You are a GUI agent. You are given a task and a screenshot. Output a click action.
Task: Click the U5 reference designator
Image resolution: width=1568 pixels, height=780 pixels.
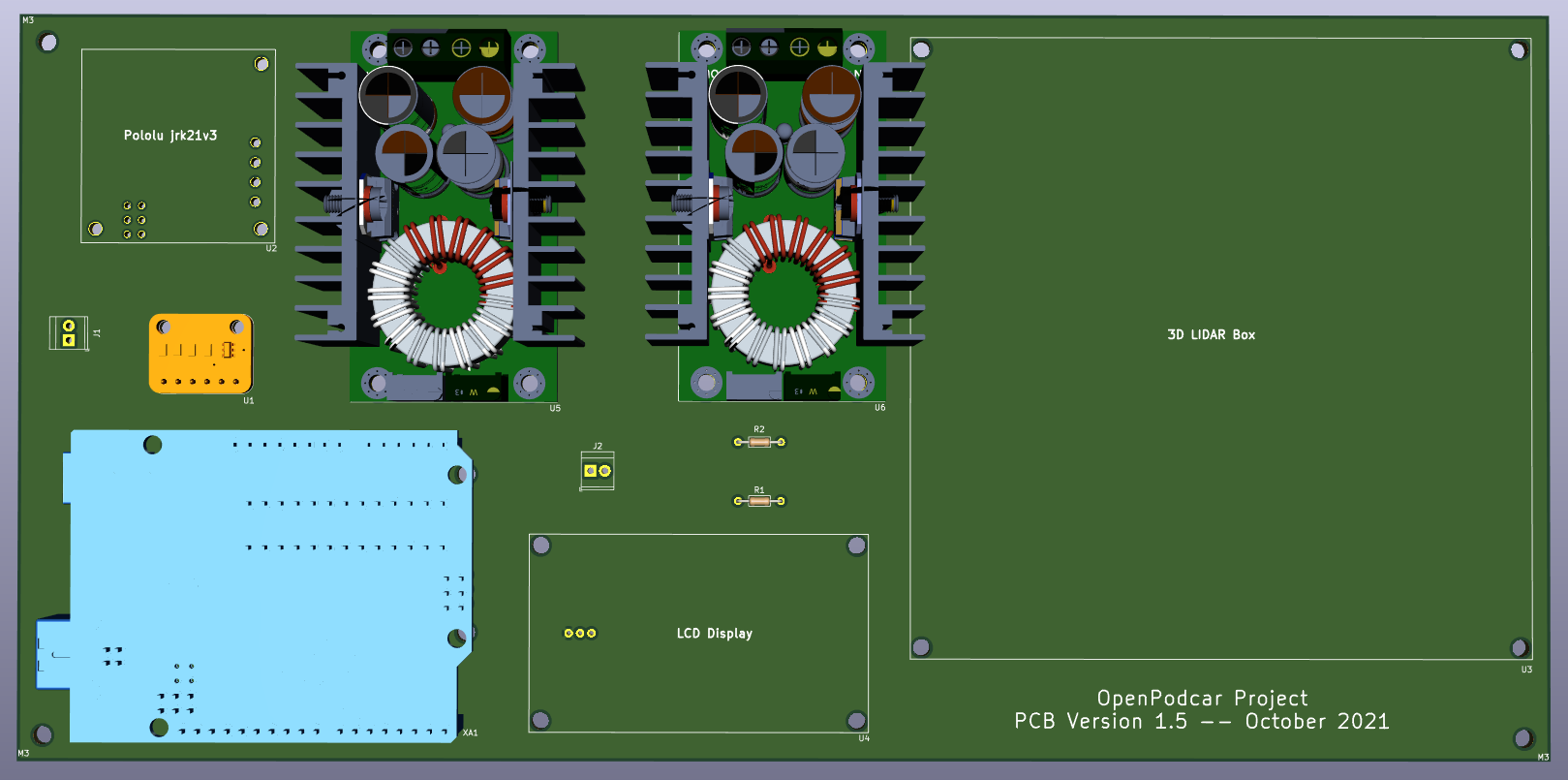click(555, 409)
